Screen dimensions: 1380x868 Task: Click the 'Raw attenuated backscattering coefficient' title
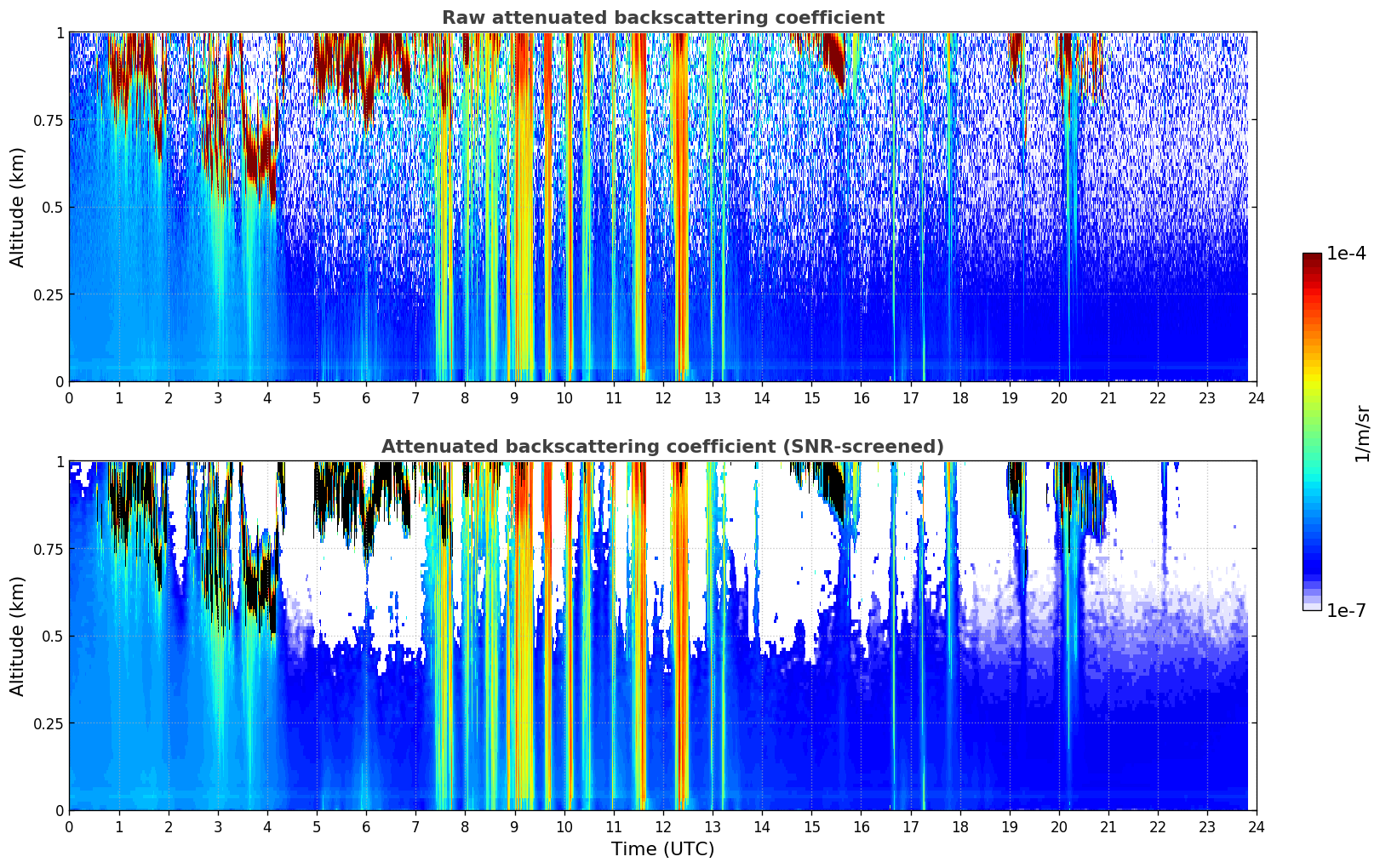pyautogui.click(x=662, y=18)
